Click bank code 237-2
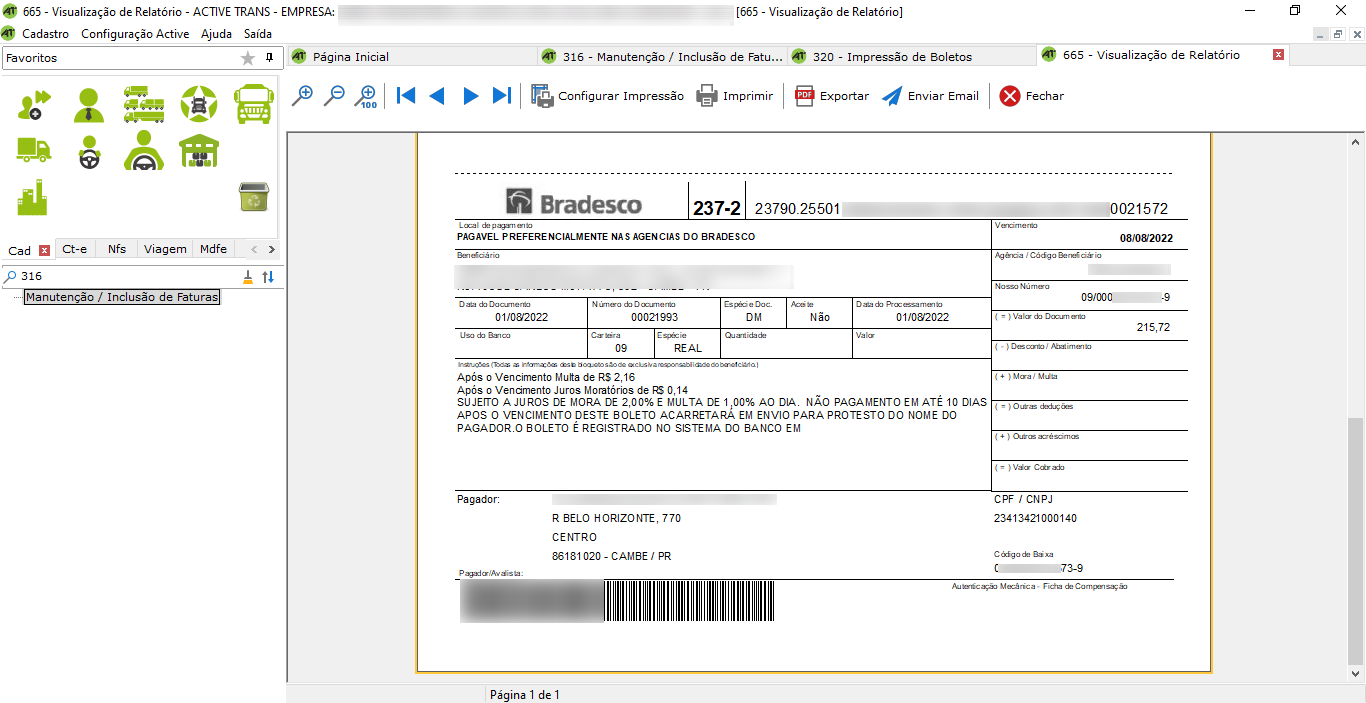The width and height of the screenshot is (1366, 703). pos(717,208)
